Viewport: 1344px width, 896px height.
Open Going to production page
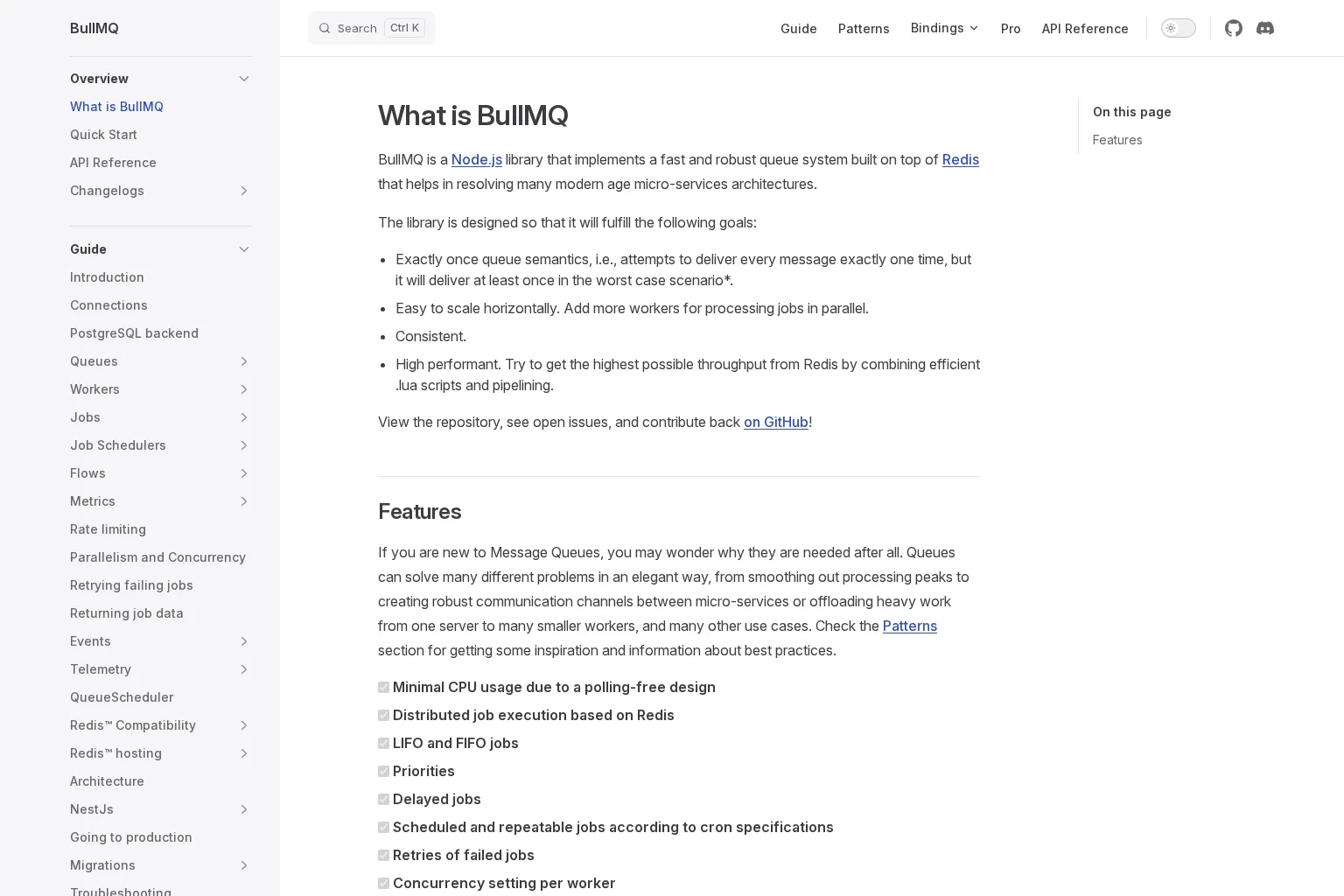[131, 837]
